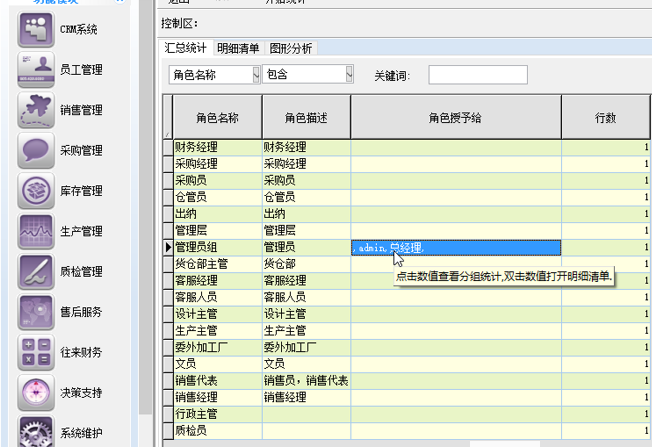Open the 质检管理 module icon
The height and width of the screenshot is (447, 652).
pos(36,271)
